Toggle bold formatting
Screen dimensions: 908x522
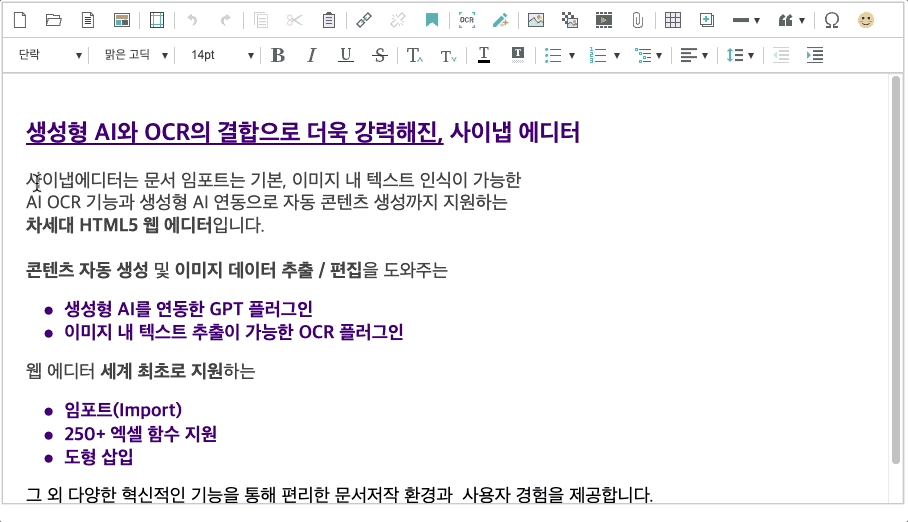[x=278, y=55]
